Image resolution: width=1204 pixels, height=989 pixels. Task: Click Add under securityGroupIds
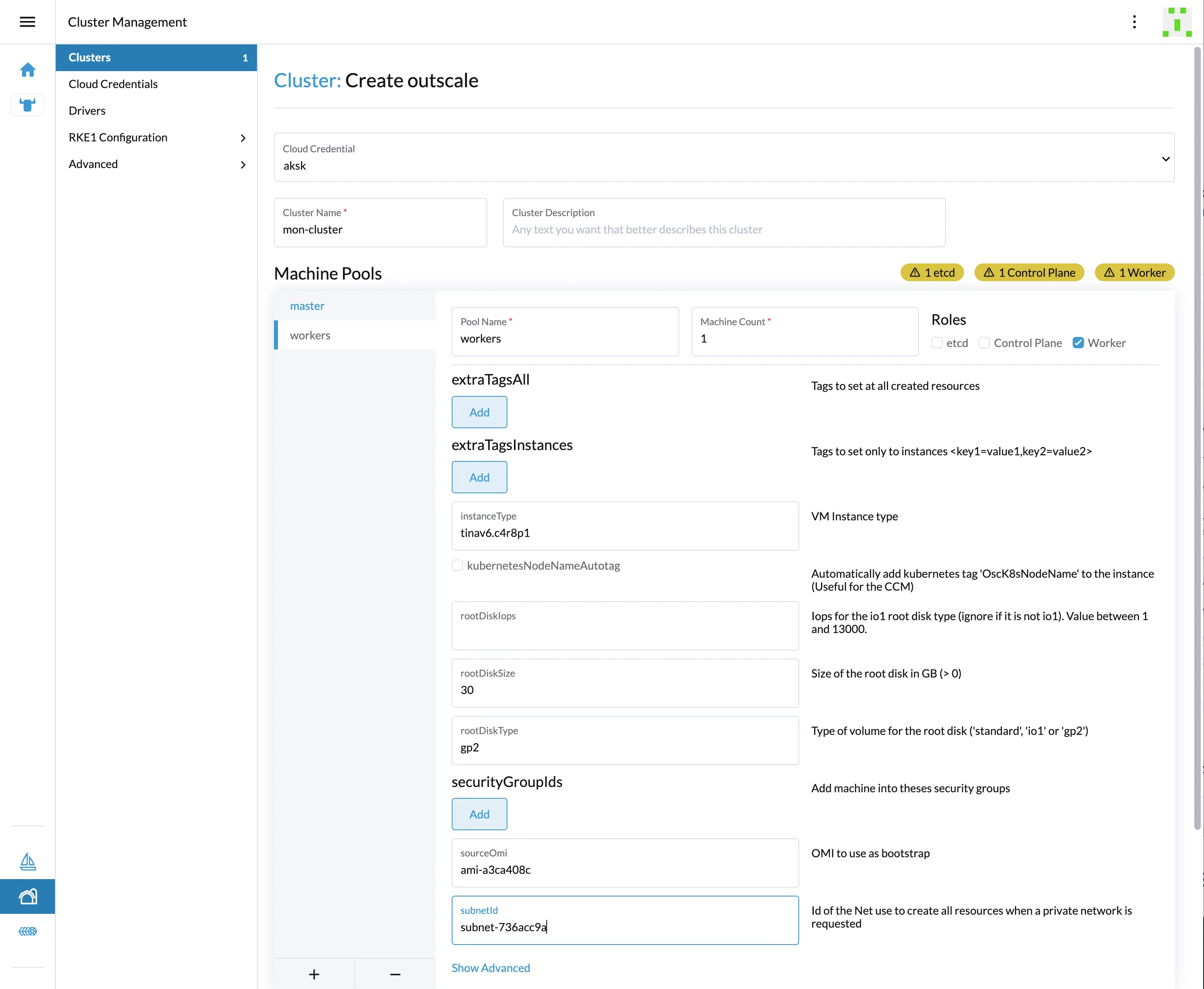point(479,814)
